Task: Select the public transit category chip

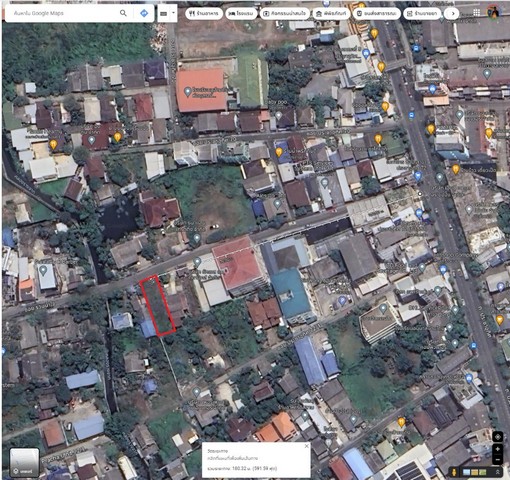Action: pyautogui.click(x=377, y=14)
